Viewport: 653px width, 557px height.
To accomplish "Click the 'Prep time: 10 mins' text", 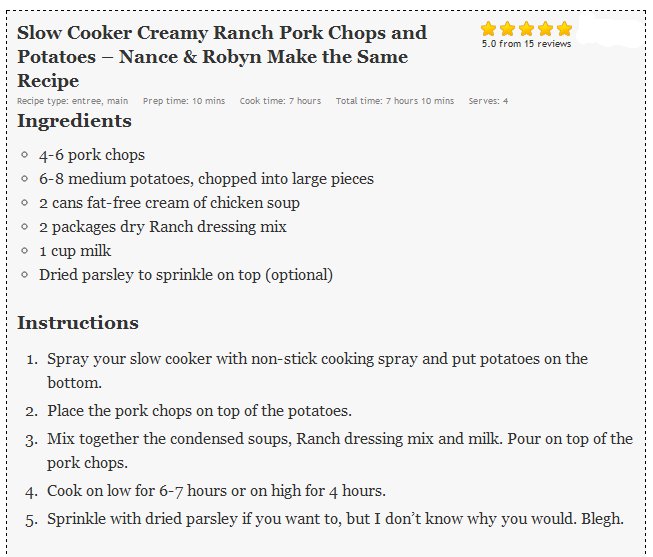I will (184, 101).
